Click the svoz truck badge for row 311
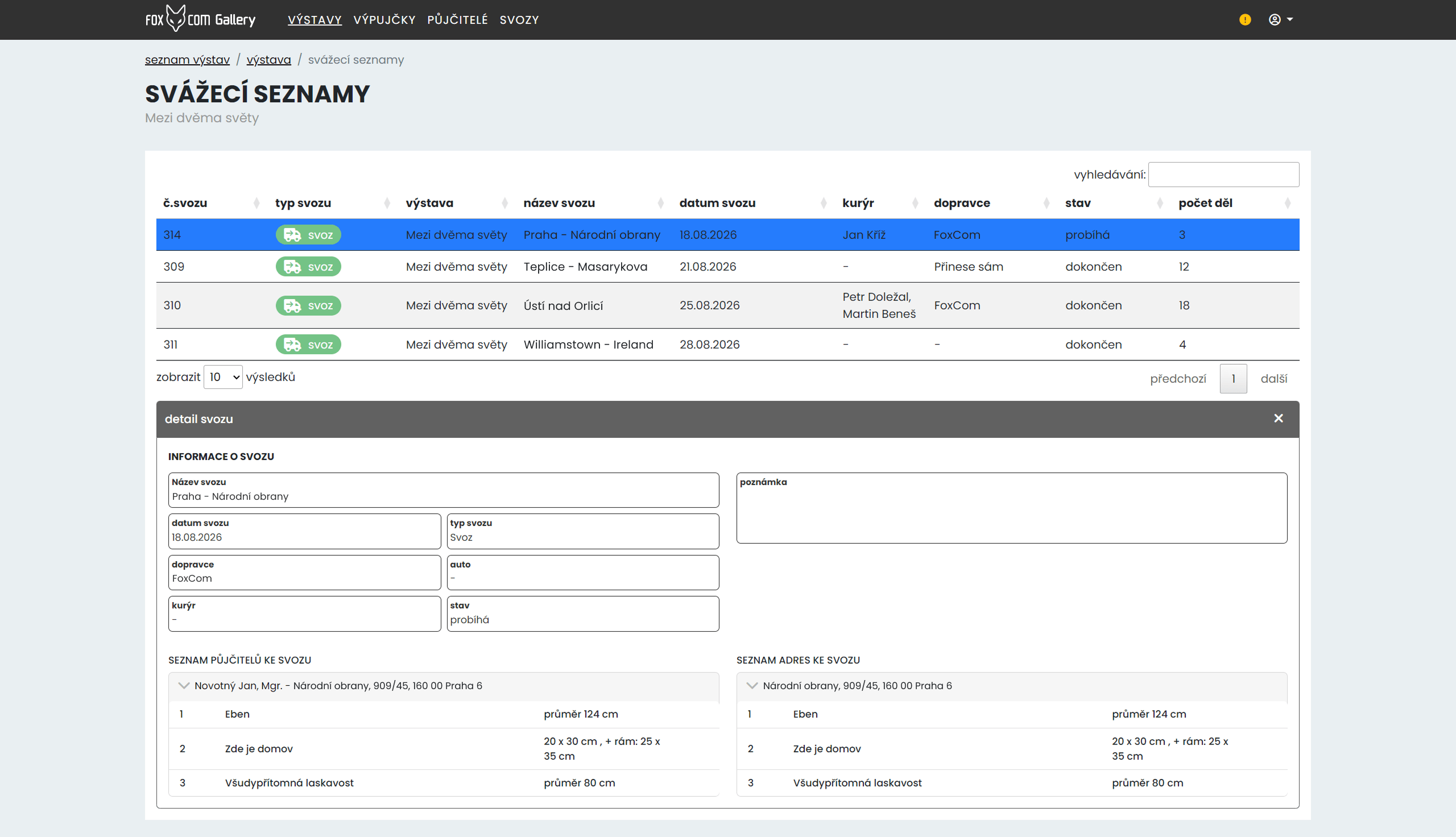This screenshot has width=1456, height=837. [308, 345]
